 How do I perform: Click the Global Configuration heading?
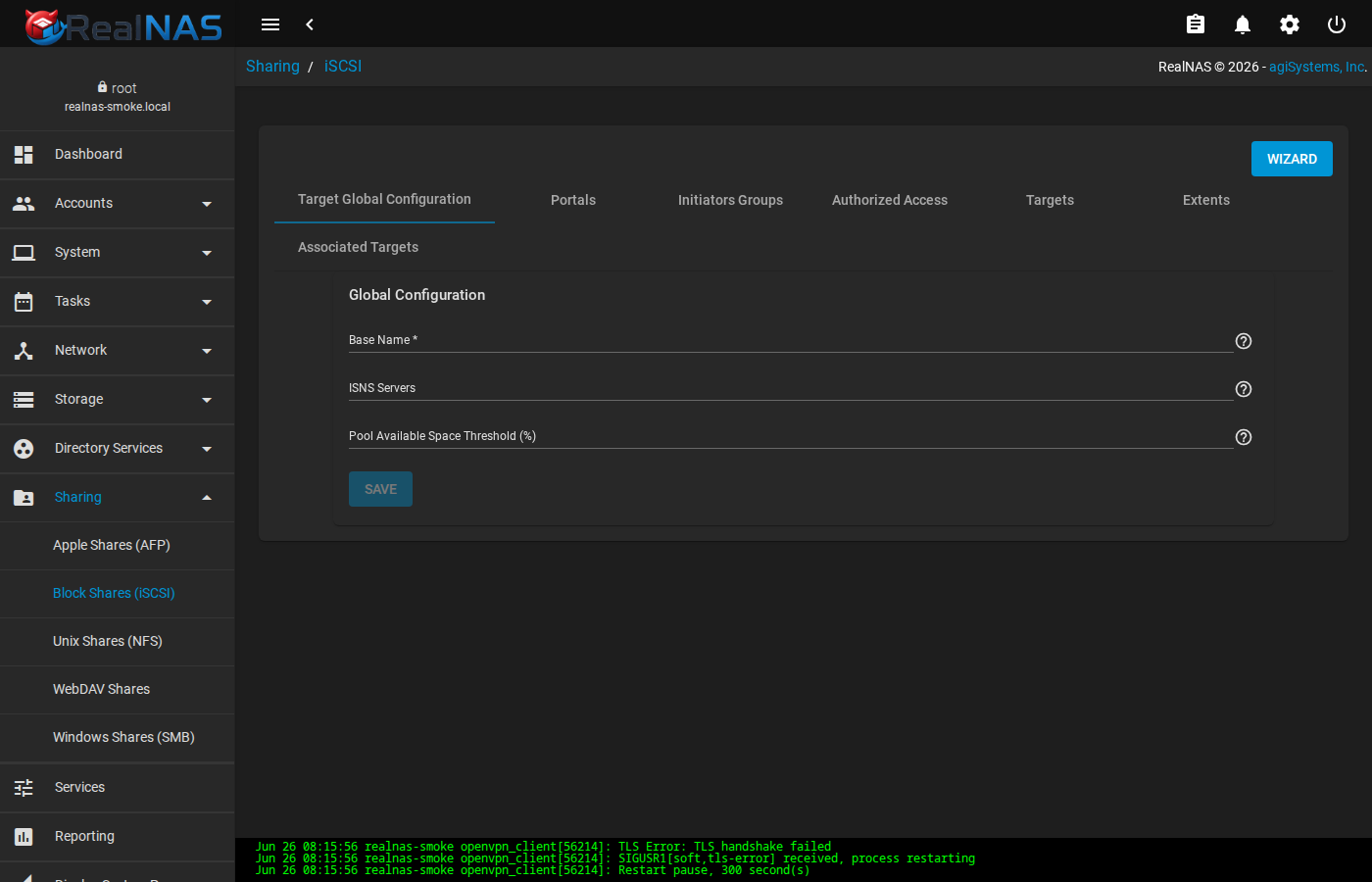(416, 295)
